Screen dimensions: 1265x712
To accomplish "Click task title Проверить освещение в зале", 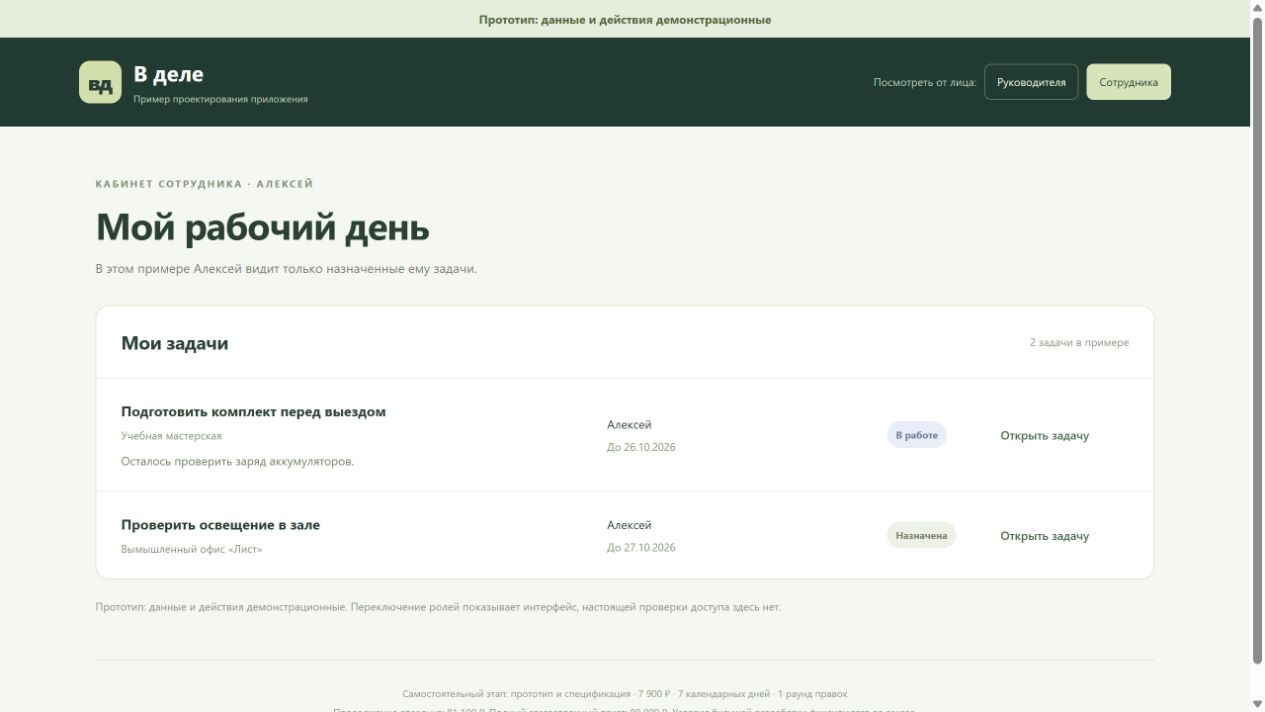I will pyautogui.click(x=220, y=525).
